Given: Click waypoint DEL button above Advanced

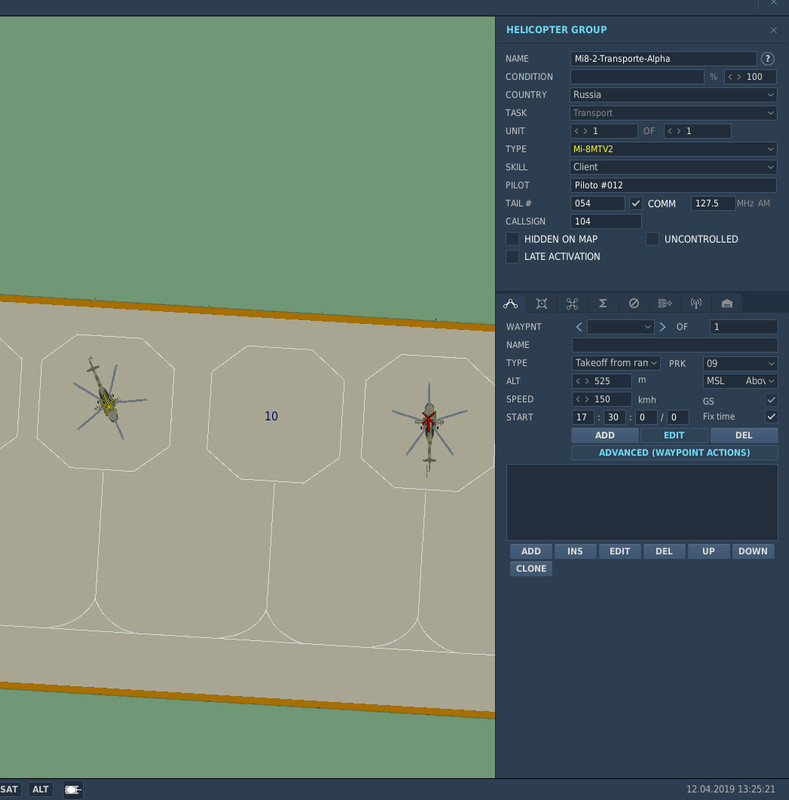Looking at the screenshot, I should click(744, 436).
